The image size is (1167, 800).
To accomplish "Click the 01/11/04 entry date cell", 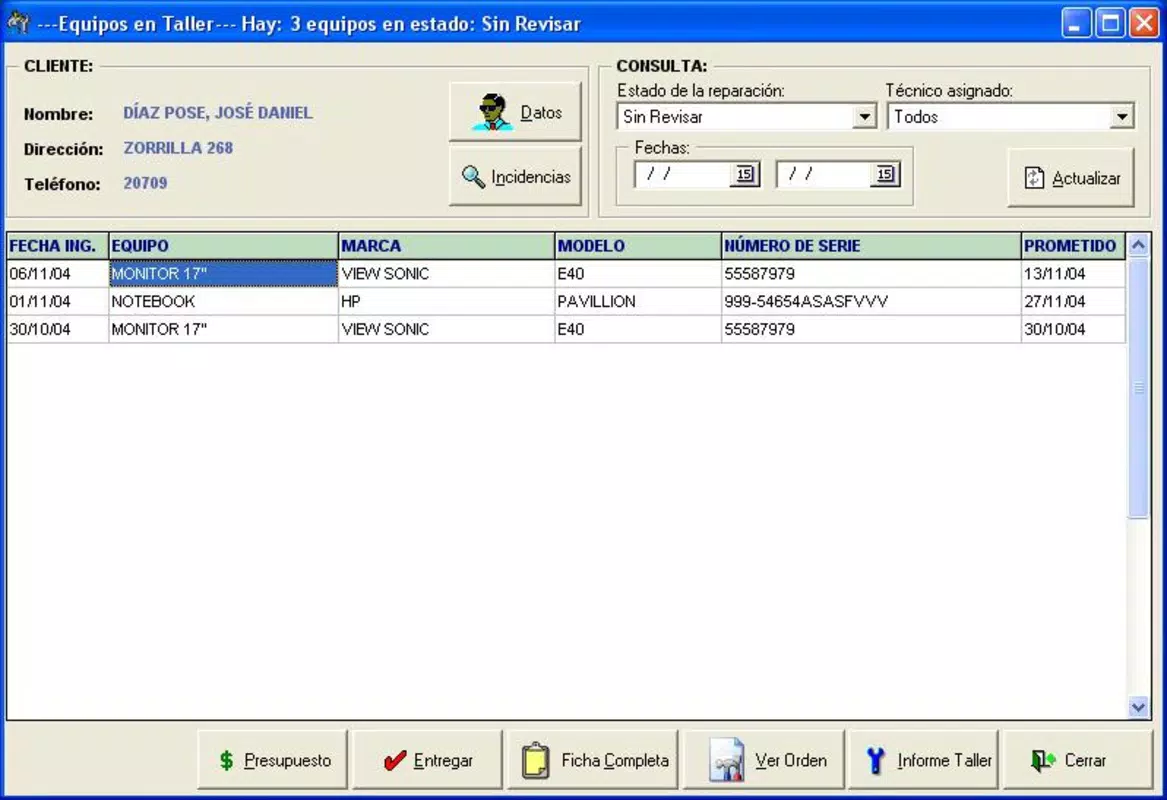I will tap(58, 301).
